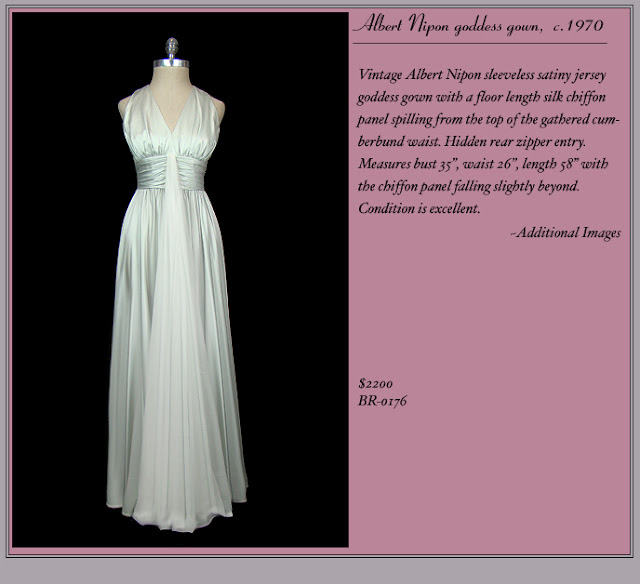
Task: Click the 'Measures bust 35"' description line
Action: (x=483, y=164)
